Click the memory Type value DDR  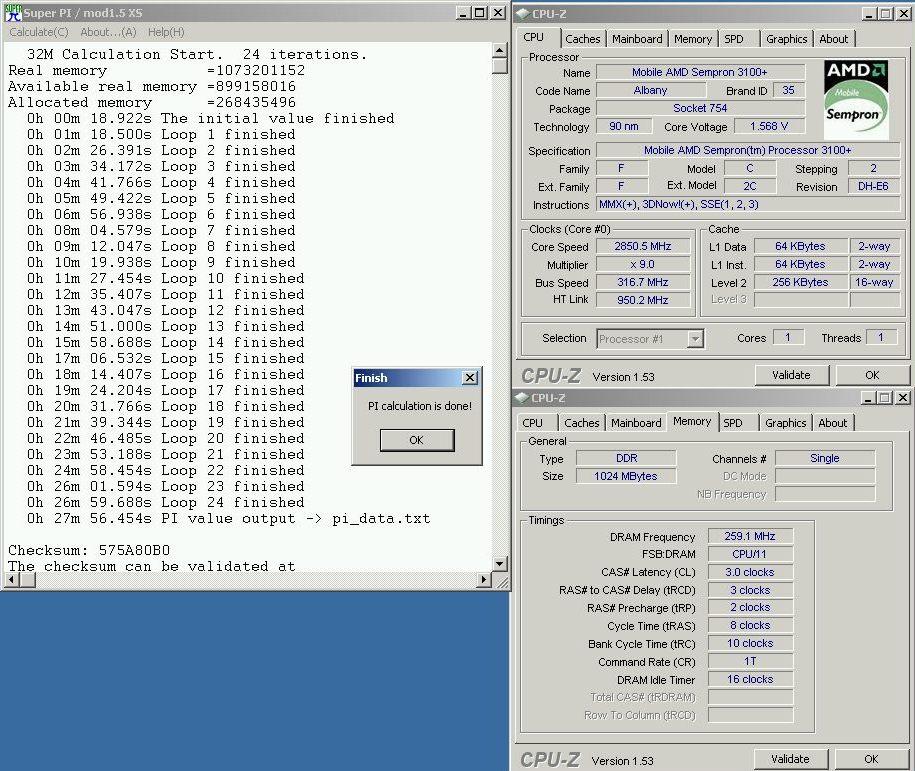point(626,458)
